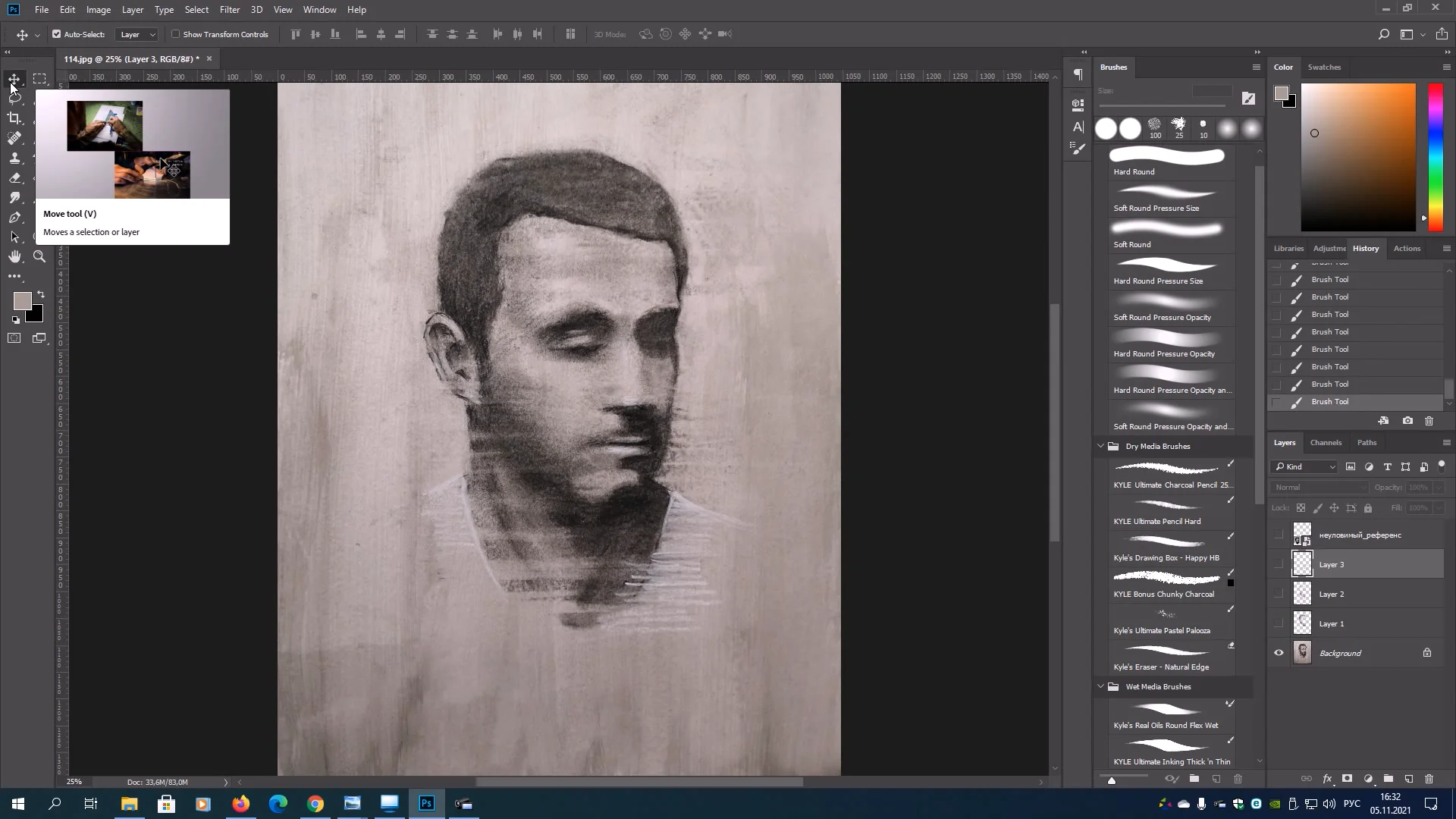1456x819 pixels.
Task: Click the hue slider in Color panel
Action: pos(1436,157)
